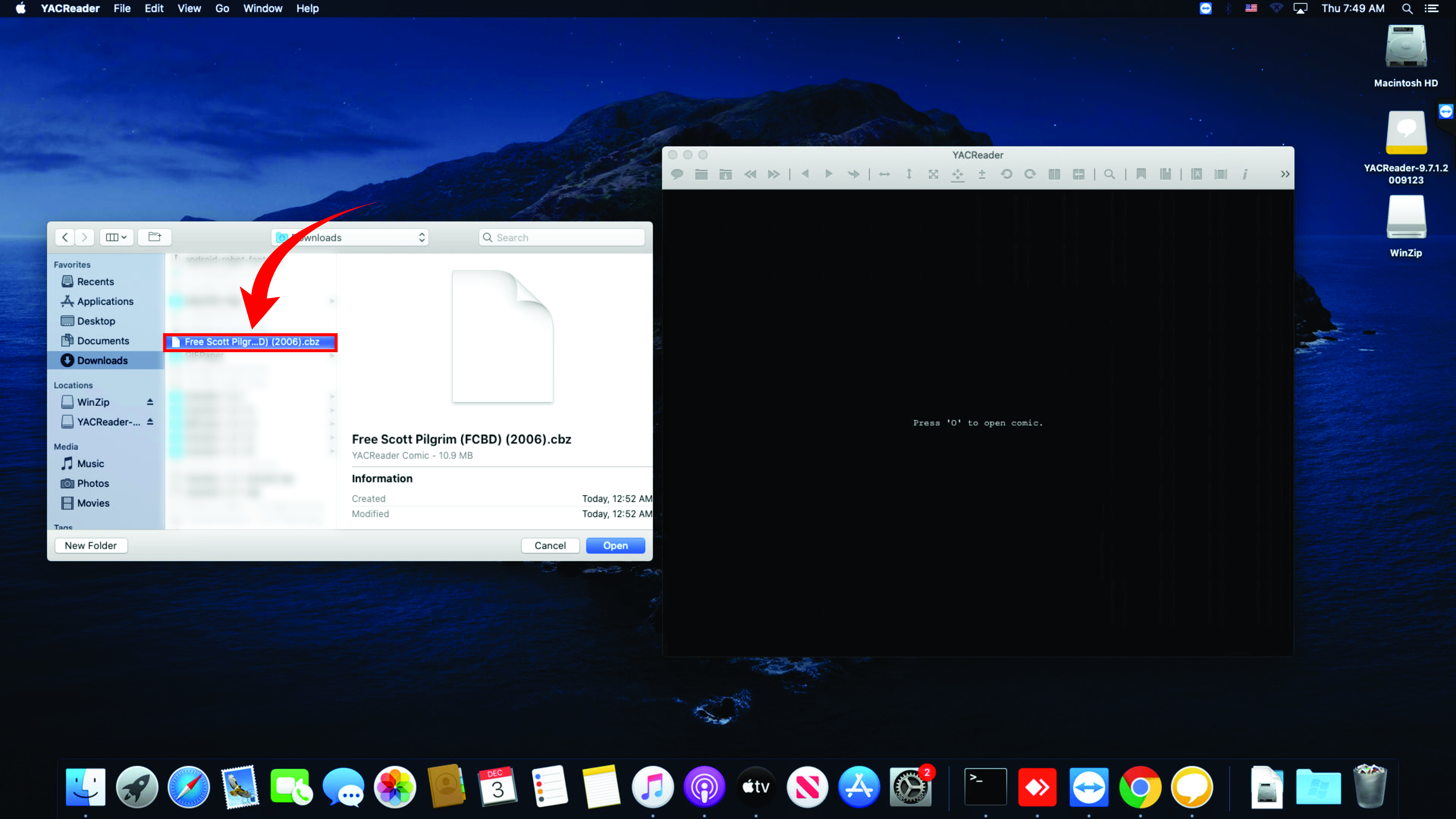Image resolution: width=1456 pixels, height=819 pixels.
Task: Click the Search field in file dialog
Action: tap(562, 237)
